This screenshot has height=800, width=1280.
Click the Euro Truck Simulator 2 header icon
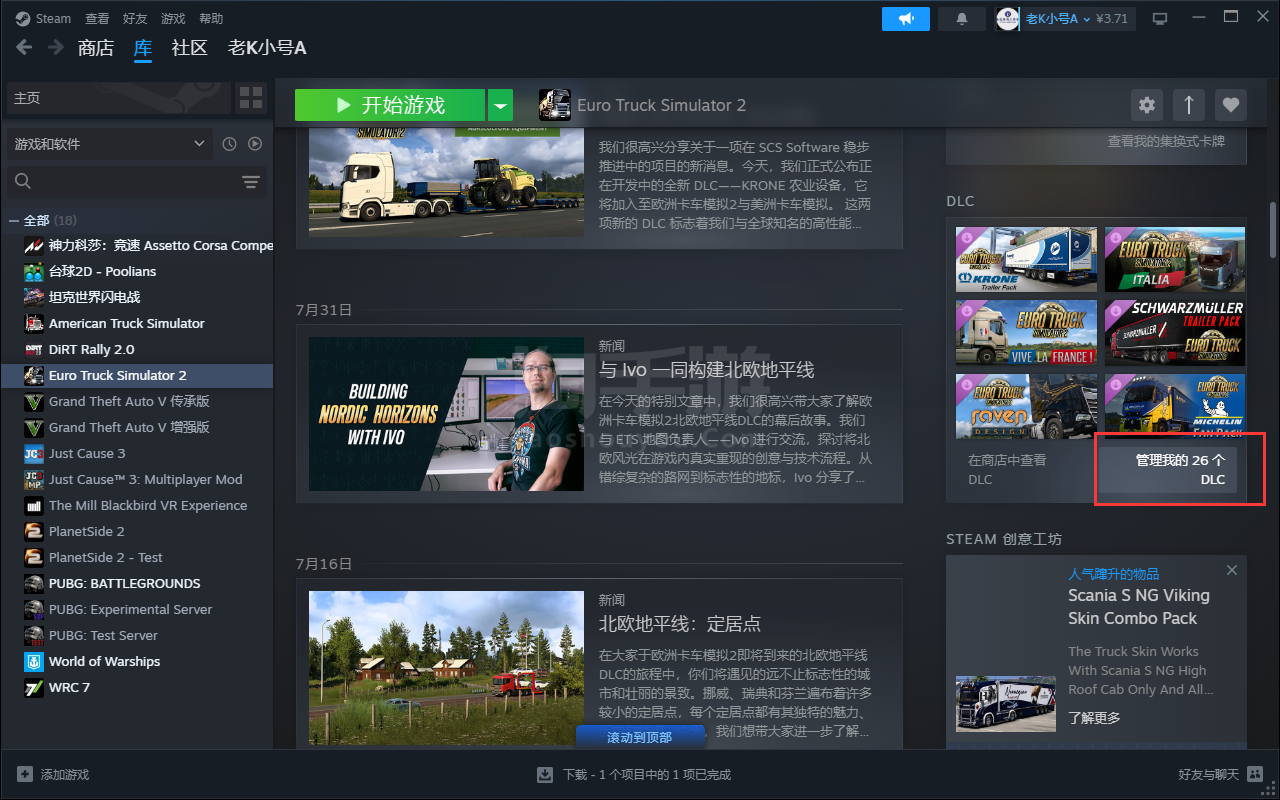pos(555,105)
